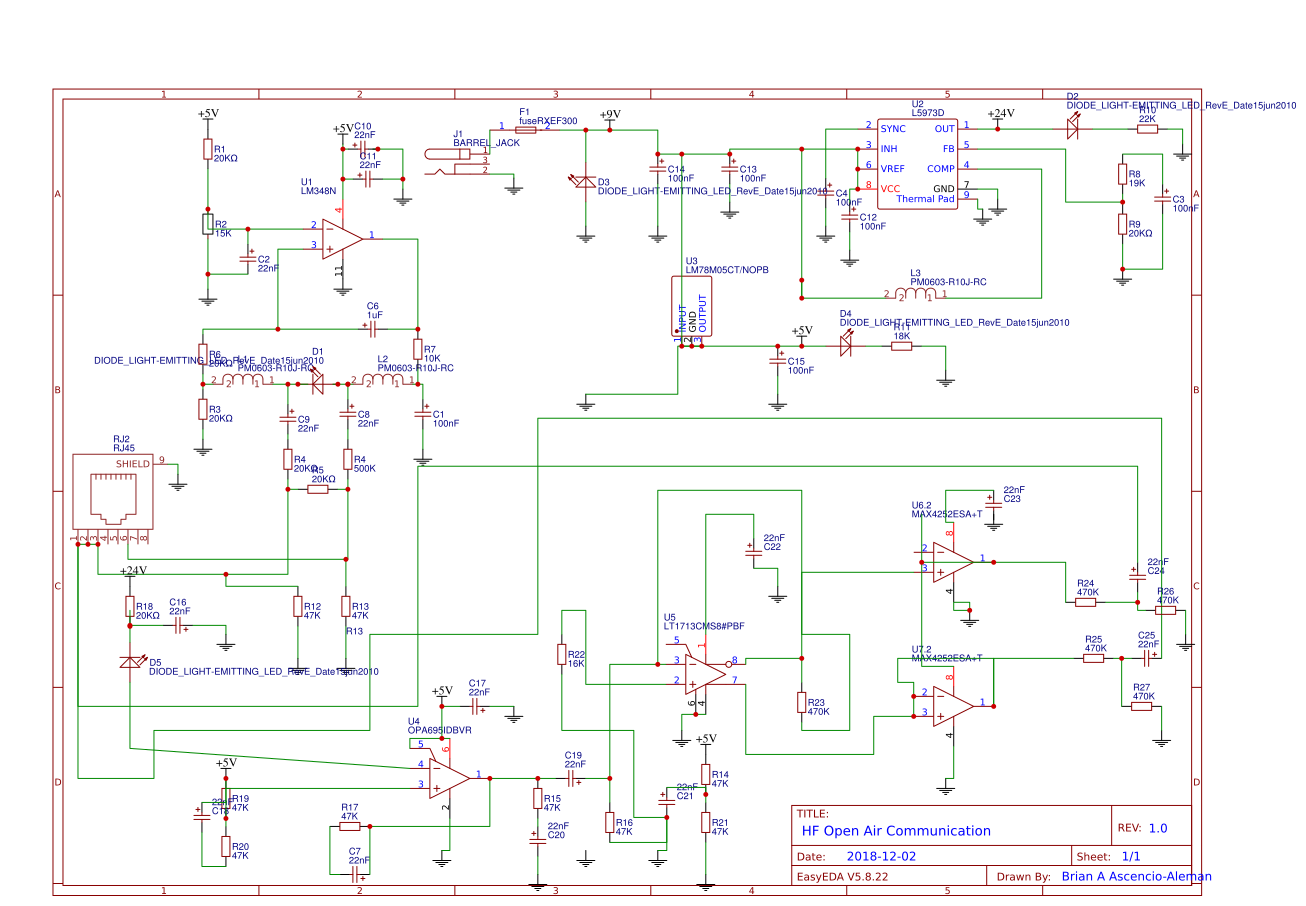Select the MAX4252ESA op-amp U7.2 symbol
Screen dimensions: 1306x906
(x=949, y=708)
